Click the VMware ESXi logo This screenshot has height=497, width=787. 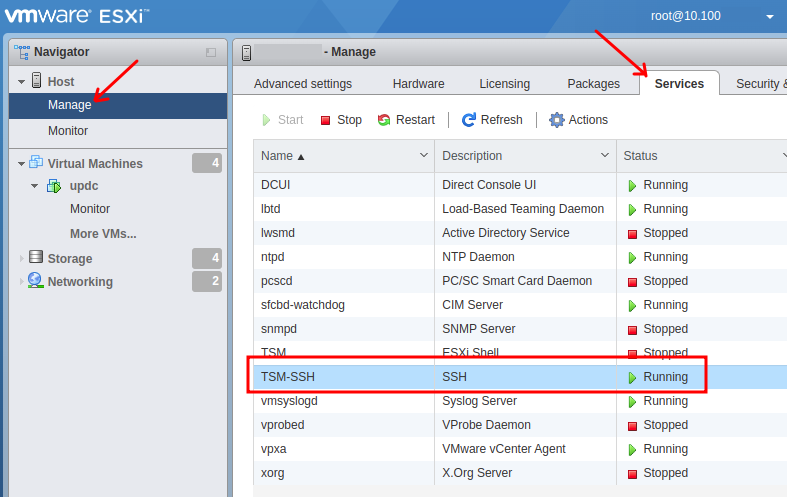point(77,16)
